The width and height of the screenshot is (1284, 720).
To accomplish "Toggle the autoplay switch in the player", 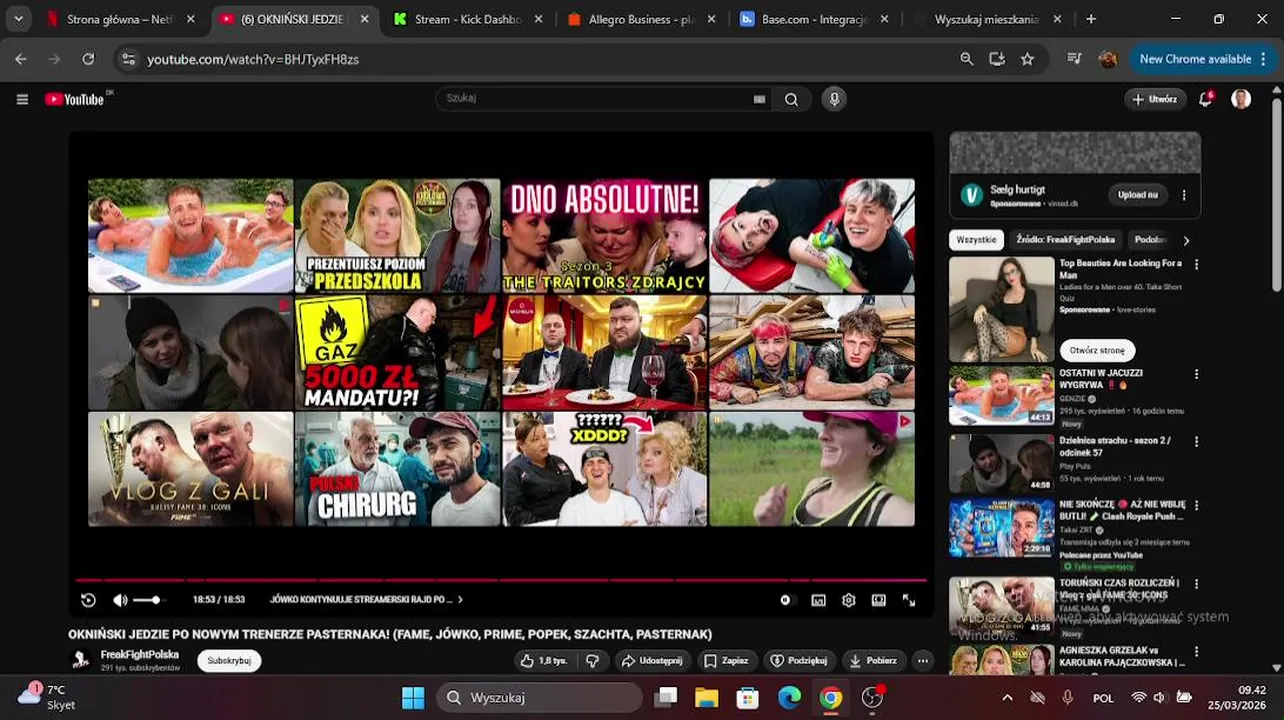I will pos(786,600).
